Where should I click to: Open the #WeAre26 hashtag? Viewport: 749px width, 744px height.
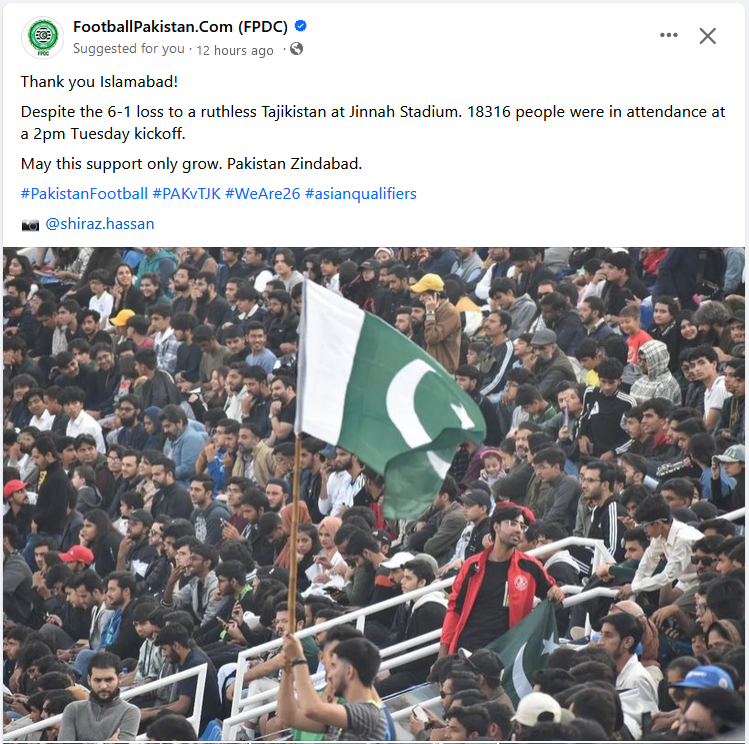pyautogui.click(x=262, y=194)
